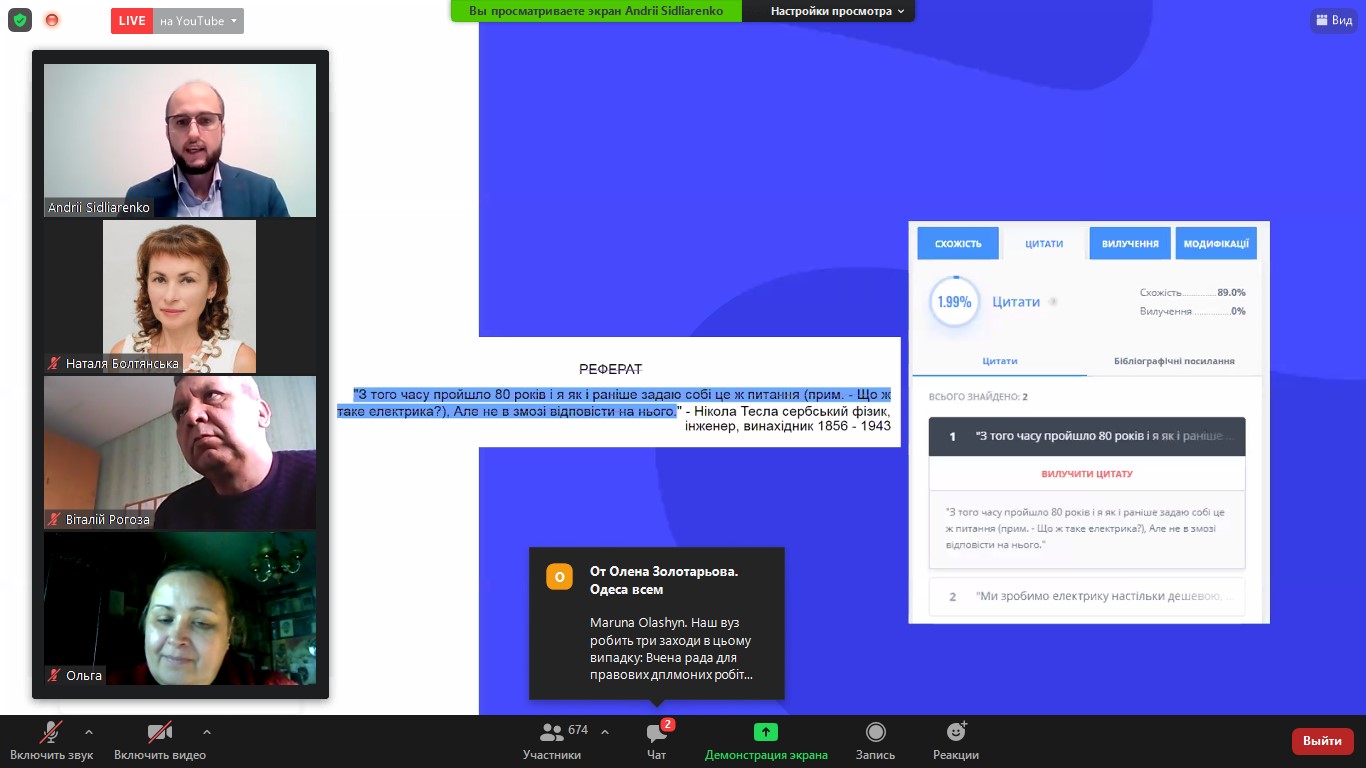Click the Вид view button
Viewport: 1366px width, 768px height.
(x=1333, y=20)
